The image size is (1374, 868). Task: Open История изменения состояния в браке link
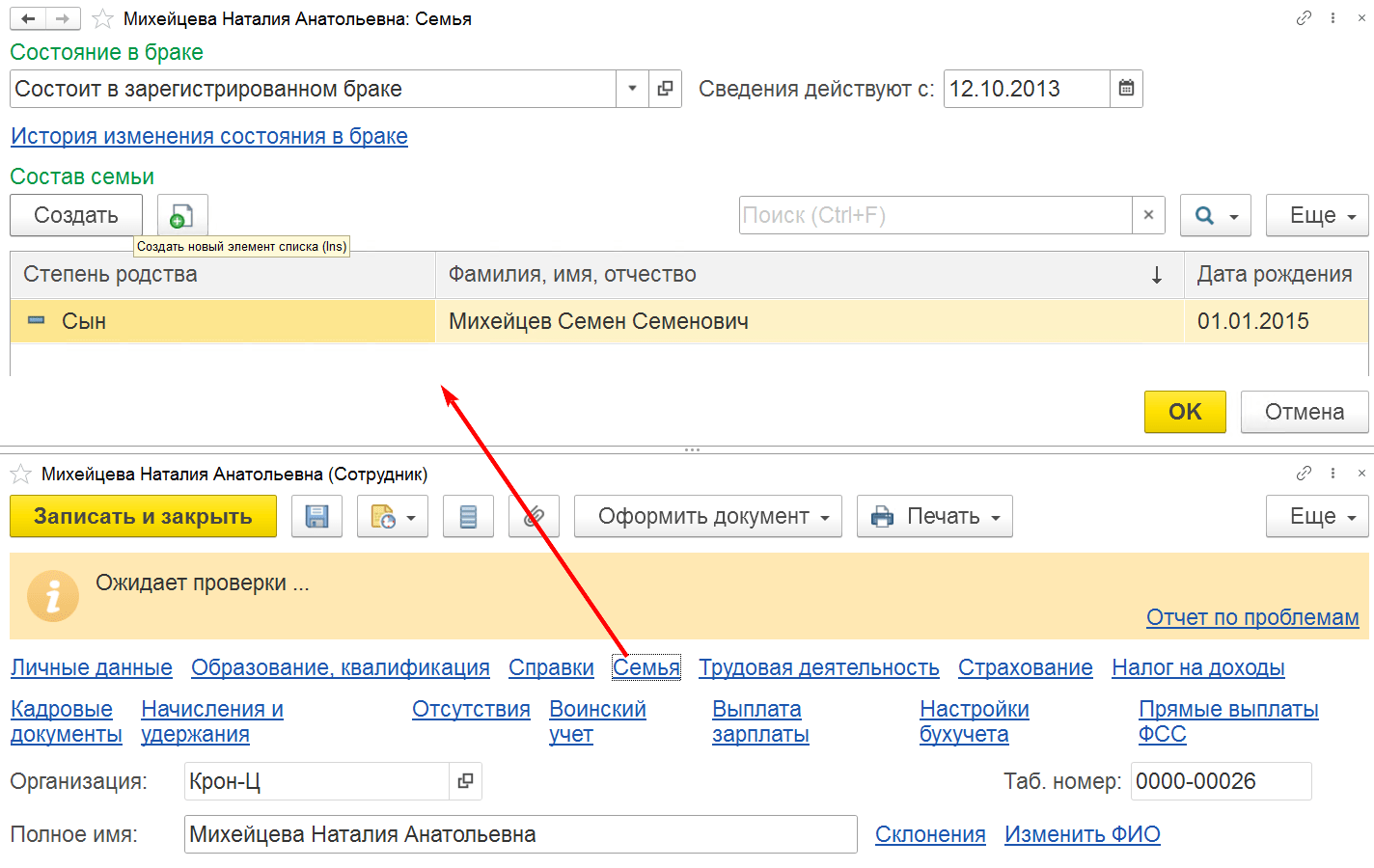[209, 136]
